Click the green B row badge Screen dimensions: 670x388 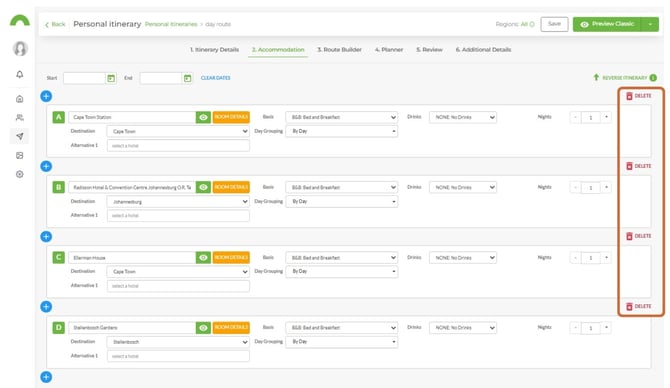click(59, 187)
